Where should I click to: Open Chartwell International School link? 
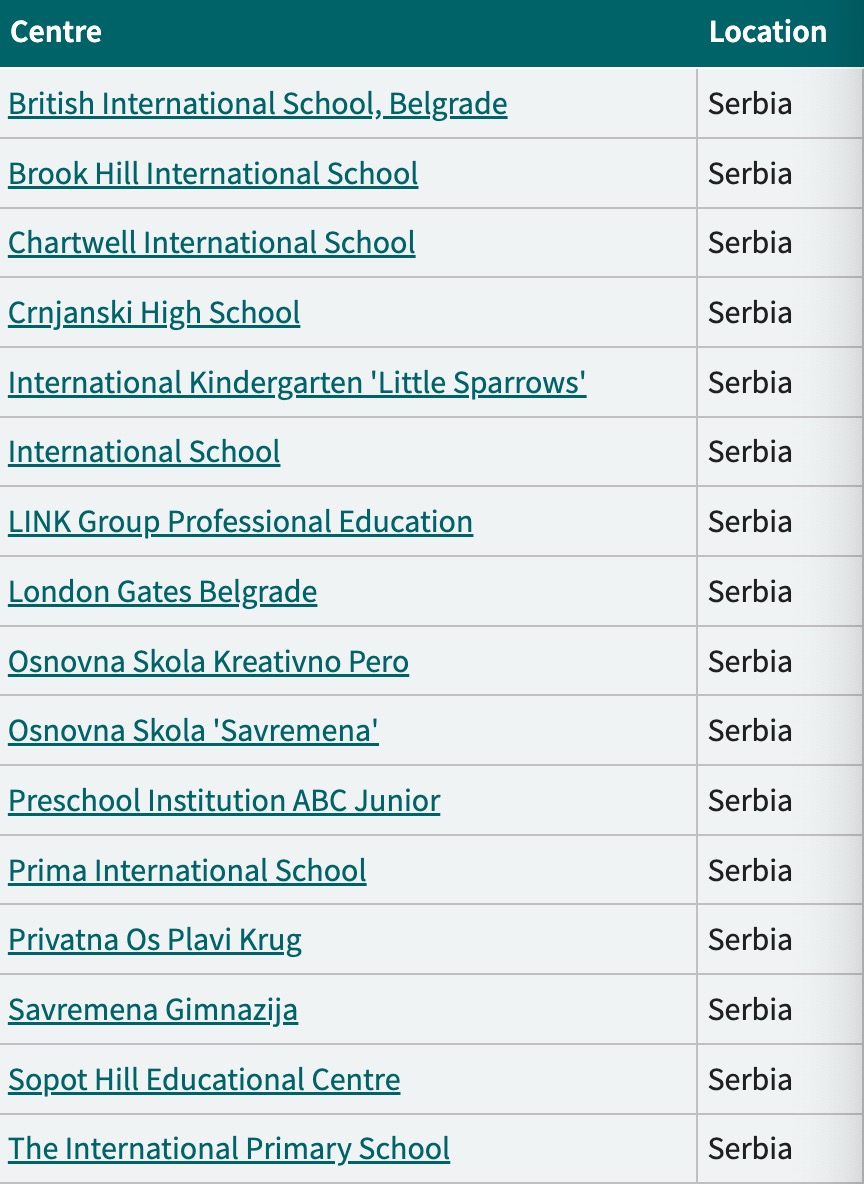click(x=211, y=243)
